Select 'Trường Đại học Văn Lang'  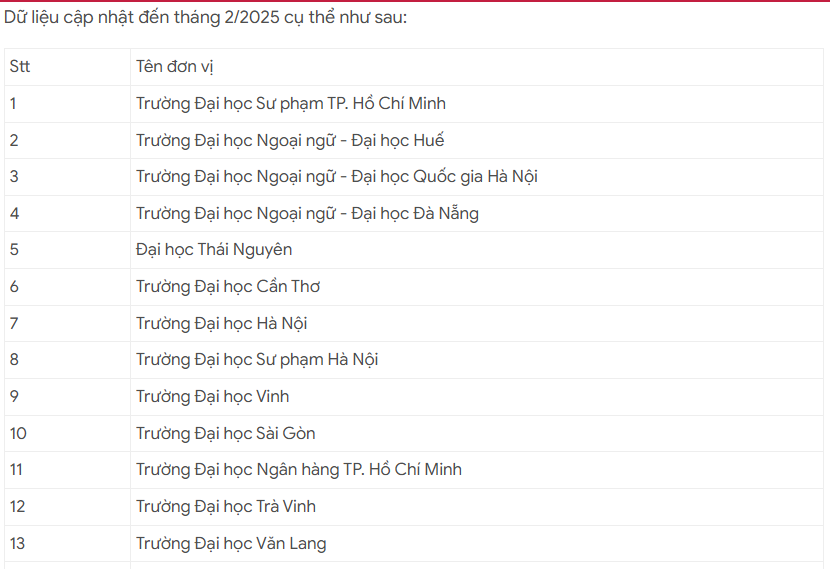tap(231, 544)
